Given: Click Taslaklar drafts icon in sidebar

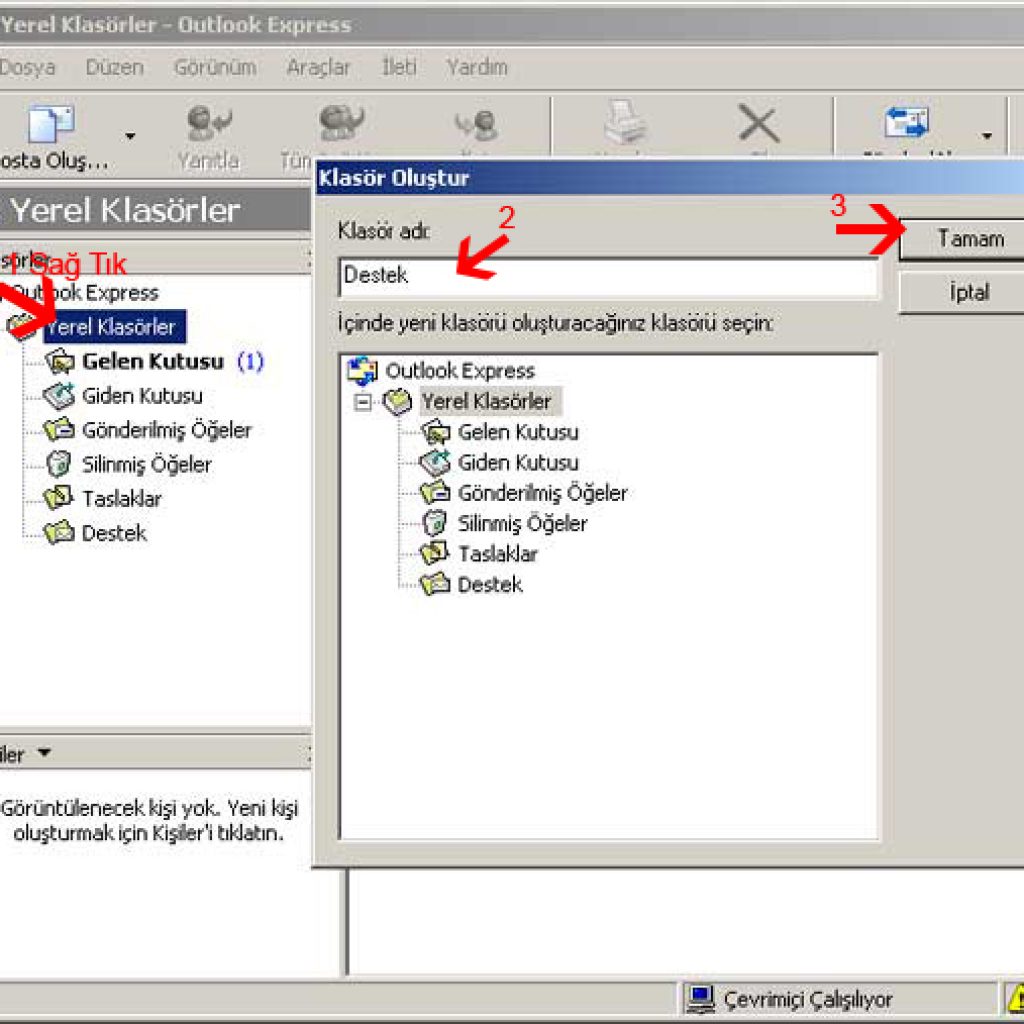Looking at the screenshot, I should (58, 498).
